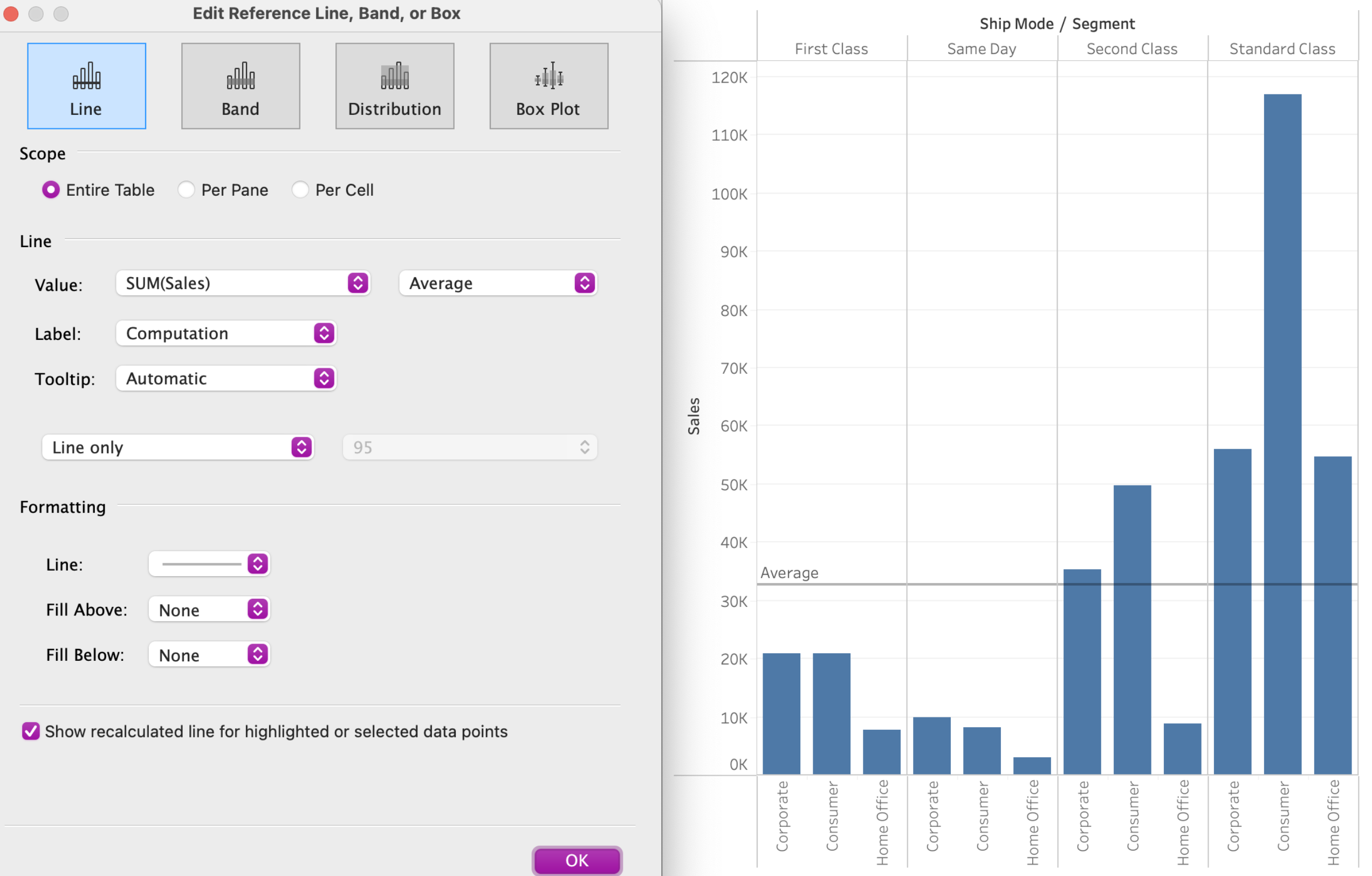Open the Line format style picker
The image size is (1372, 876).
click(x=209, y=564)
